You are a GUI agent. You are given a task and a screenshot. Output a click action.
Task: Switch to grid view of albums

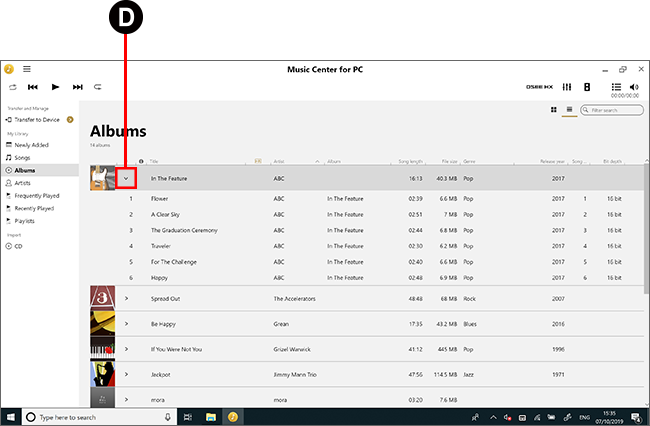click(554, 109)
